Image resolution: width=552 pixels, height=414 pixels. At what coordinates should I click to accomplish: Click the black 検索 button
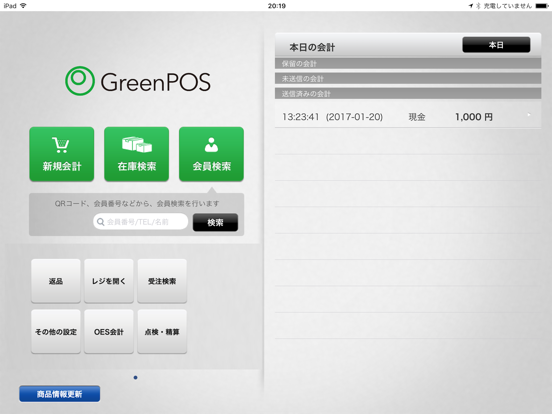click(x=215, y=222)
